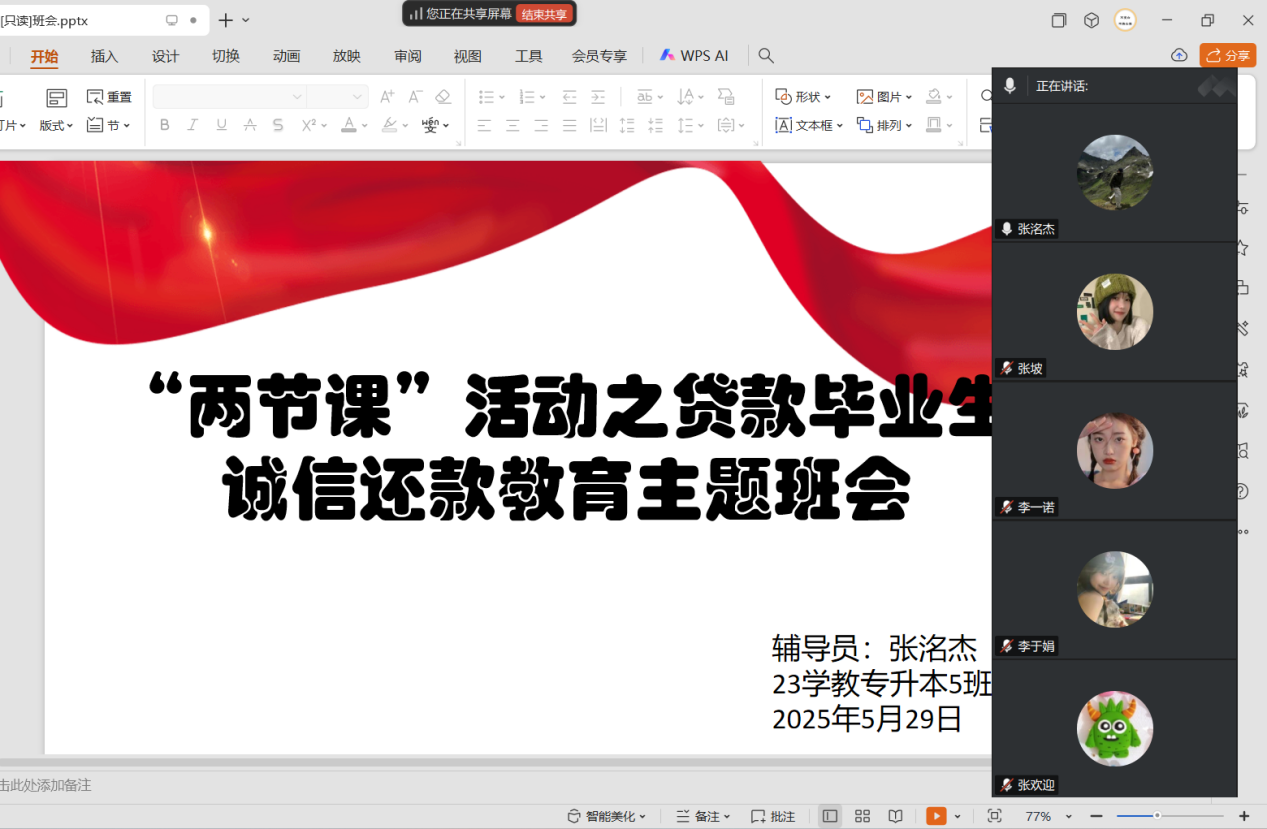
Task: Switch to the 插入 ribbon tab
Action: click(104, 56)
